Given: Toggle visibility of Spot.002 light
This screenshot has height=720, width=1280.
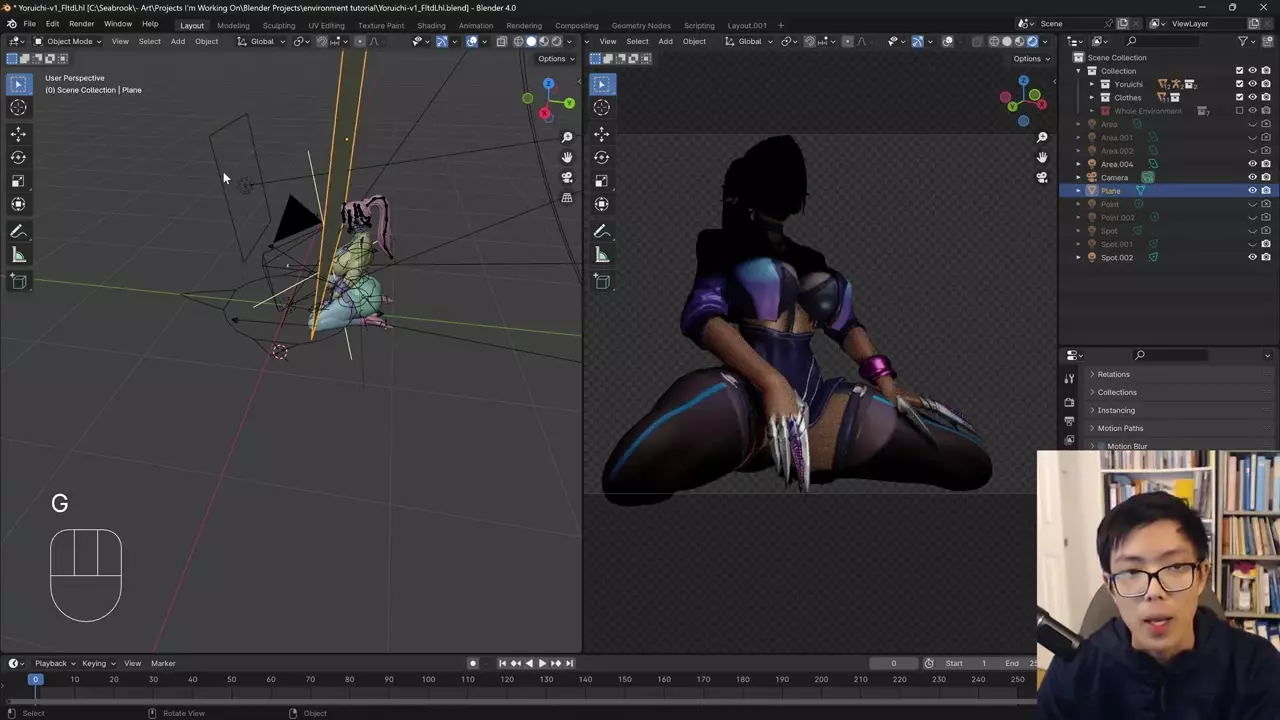Looking at the screenshot, I should coord(1252,257).
